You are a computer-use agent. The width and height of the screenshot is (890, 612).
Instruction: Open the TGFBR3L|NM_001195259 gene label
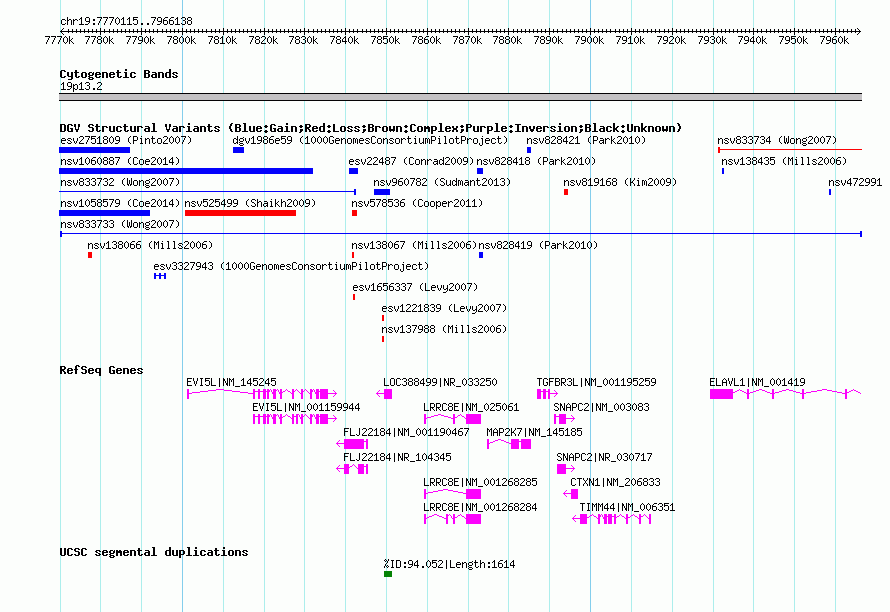pos(597,382)
